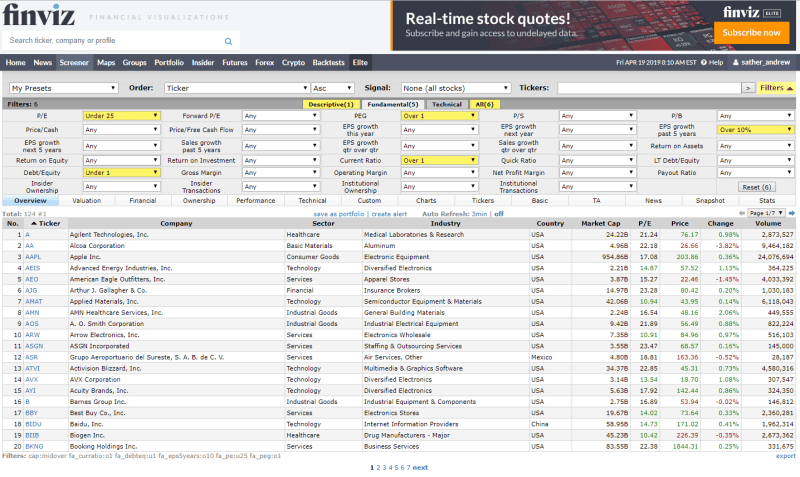Image resolution: width=800 pixels, height=477 pixels.
Task: Switch to the Charts view tab
Action: pyautogui.click(x=426, y=200)
